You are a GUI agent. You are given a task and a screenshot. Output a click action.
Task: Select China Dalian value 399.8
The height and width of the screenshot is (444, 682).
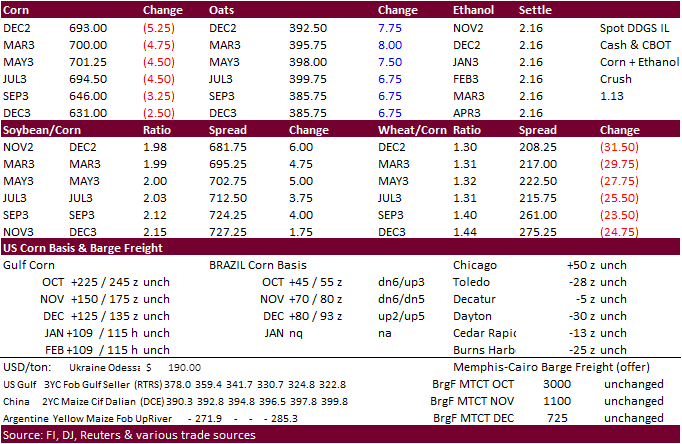click(x=334, y=401)
